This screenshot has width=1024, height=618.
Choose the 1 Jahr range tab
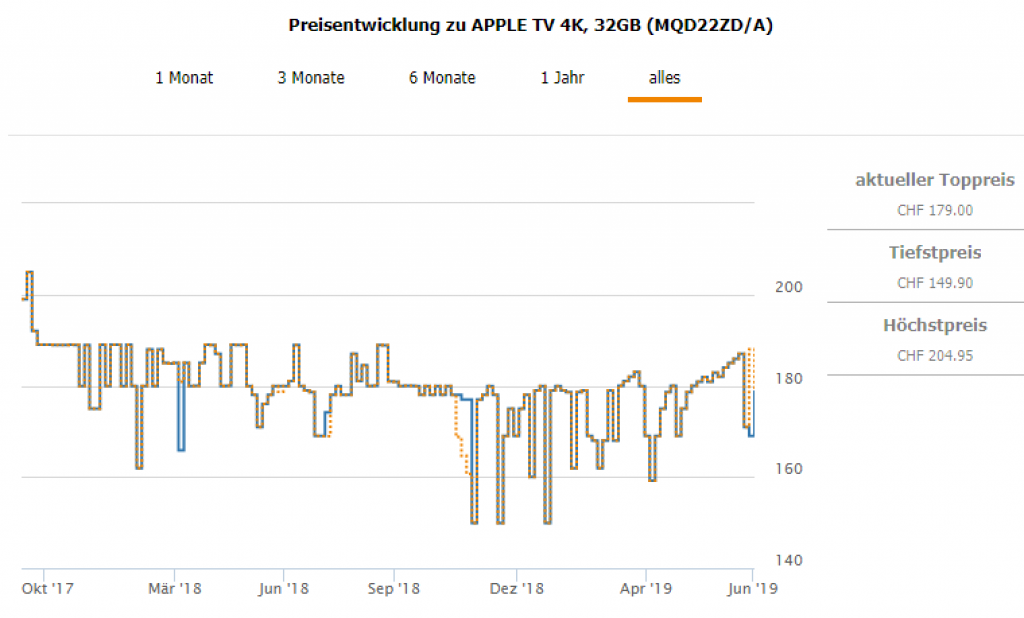[x=563, y=78]
